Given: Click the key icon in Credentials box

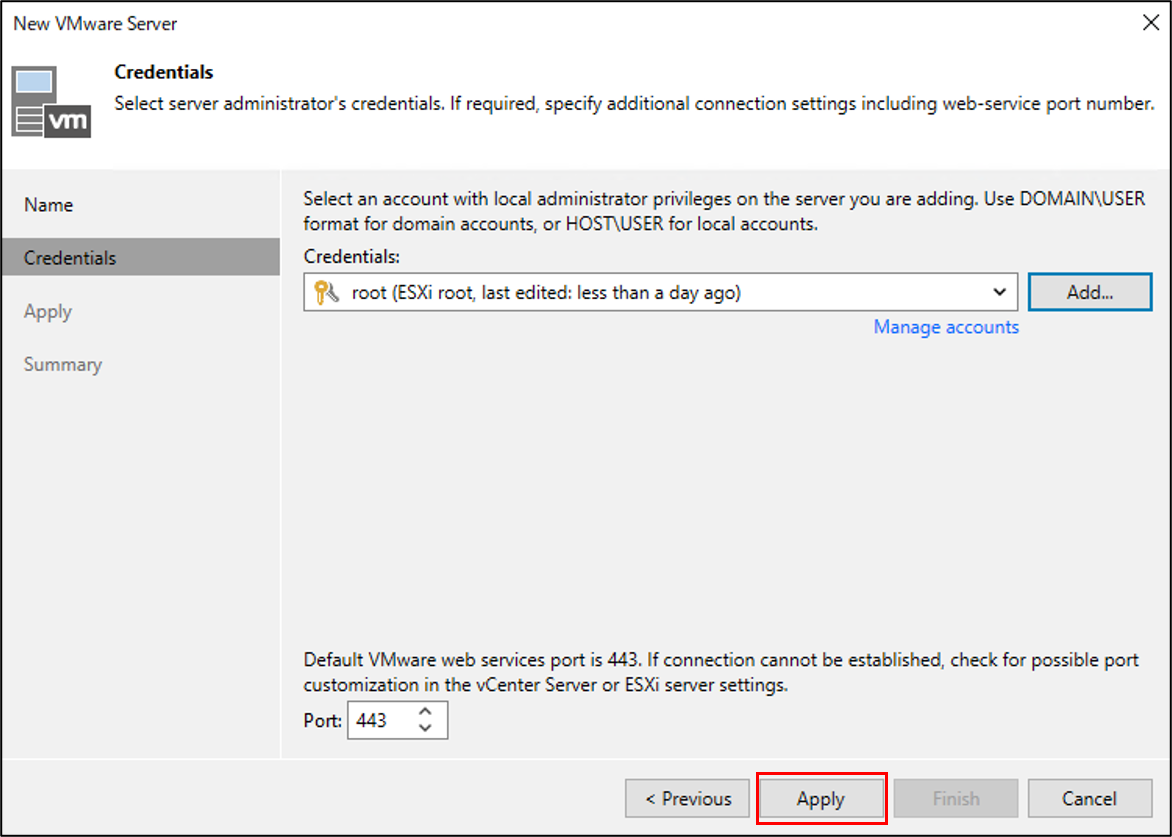Looking at the screenshot, I should pyautogui.click(x=327, y=292).
